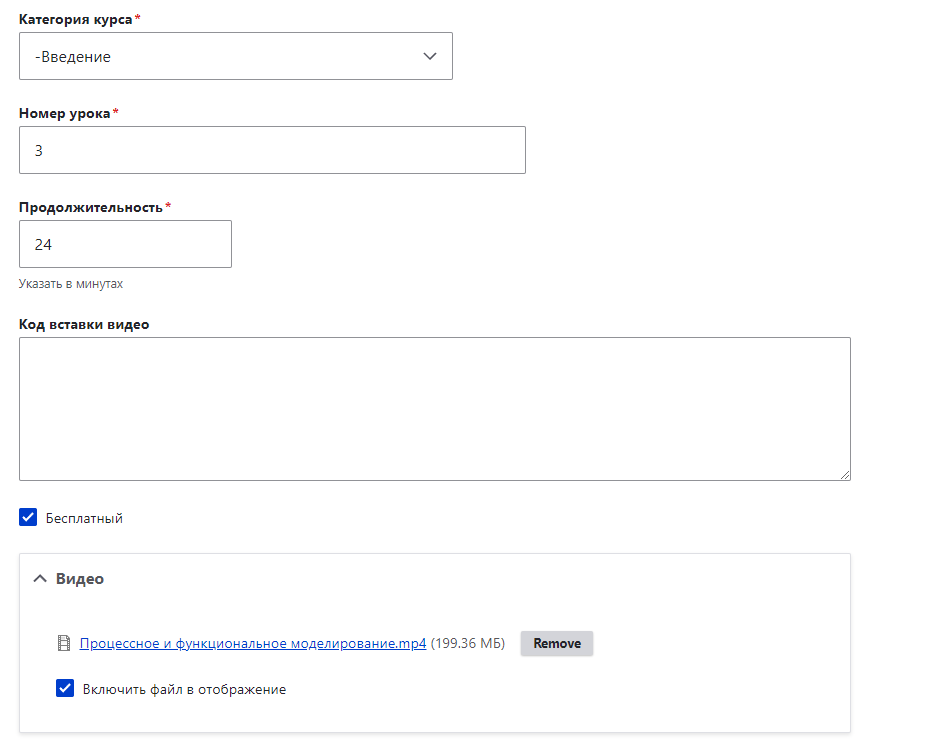Open Процессное и функциональное моделирование.mp4 link
This screenshot has width=933, height=744.
click(253, 643)
